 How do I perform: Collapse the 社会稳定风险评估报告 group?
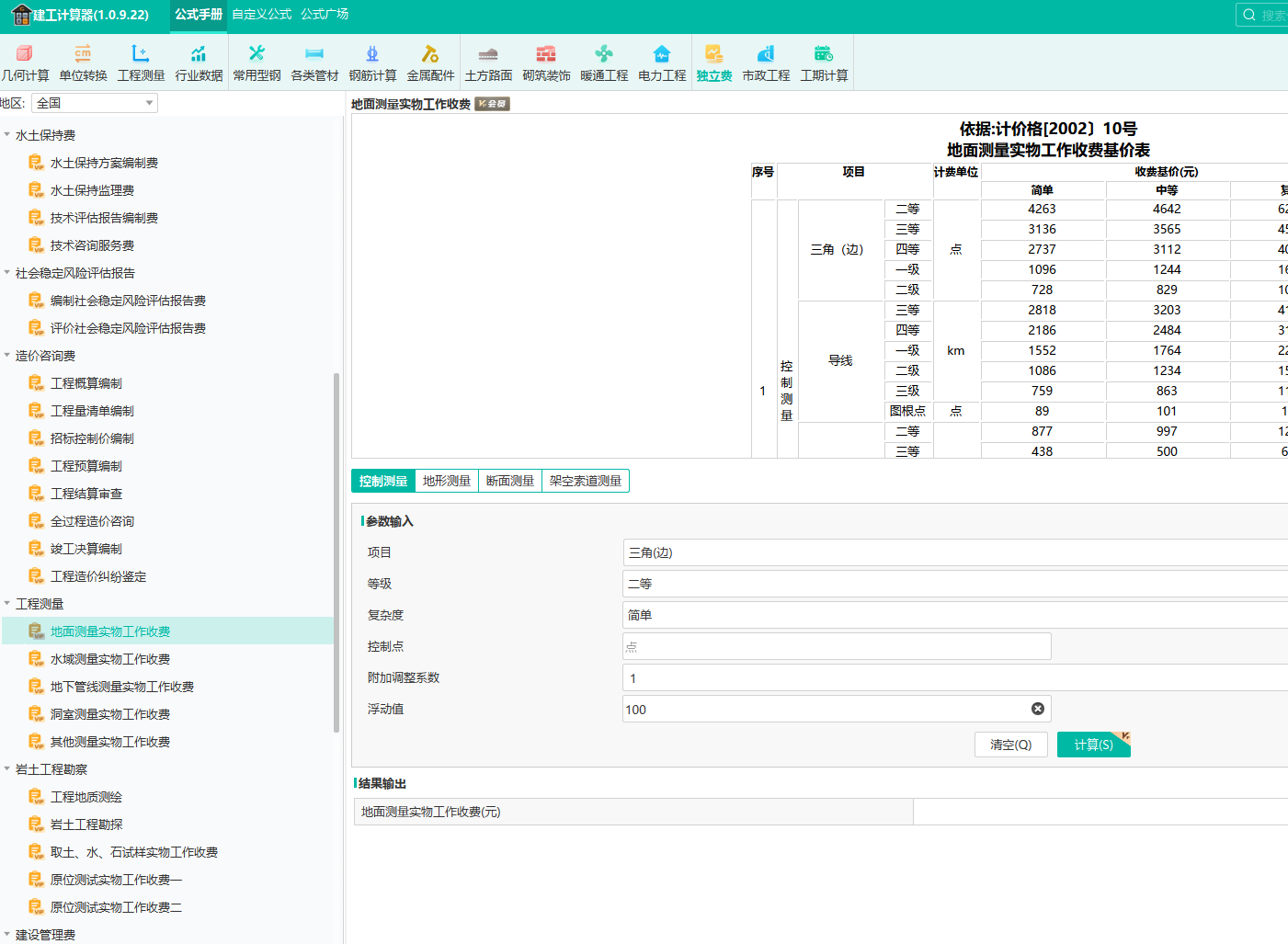(7, 273)
